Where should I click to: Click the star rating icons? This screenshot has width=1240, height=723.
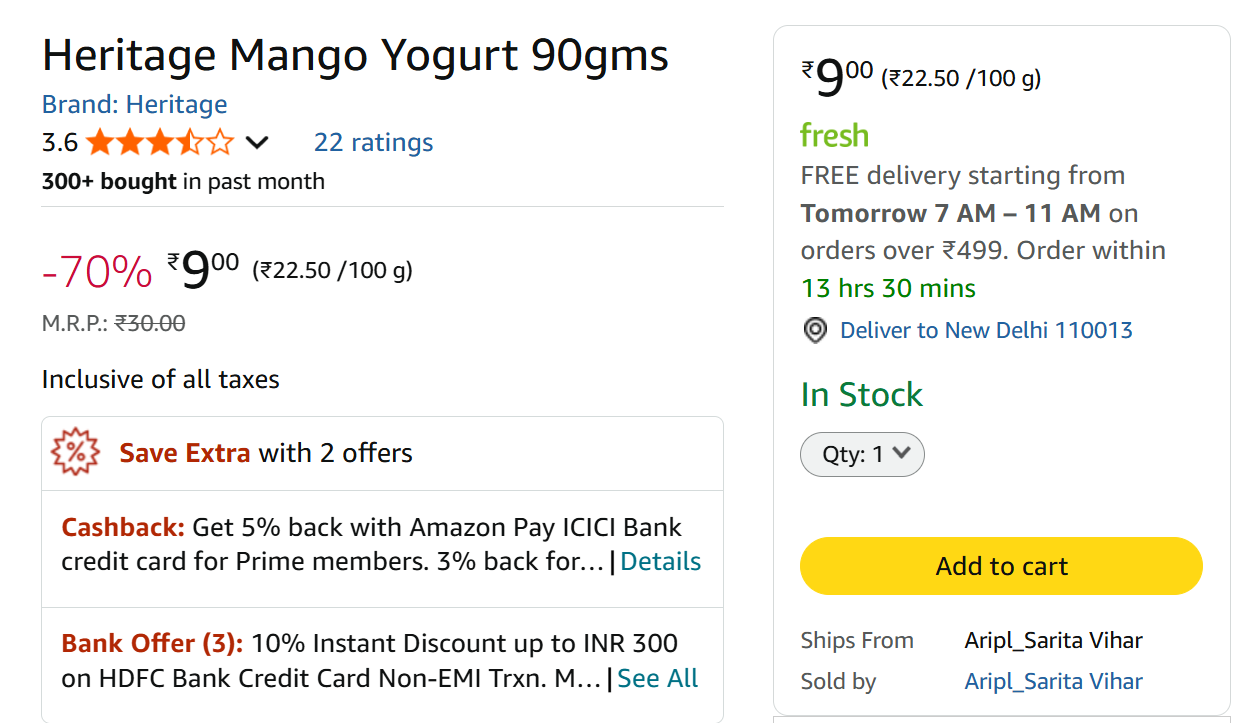(160, 143)
